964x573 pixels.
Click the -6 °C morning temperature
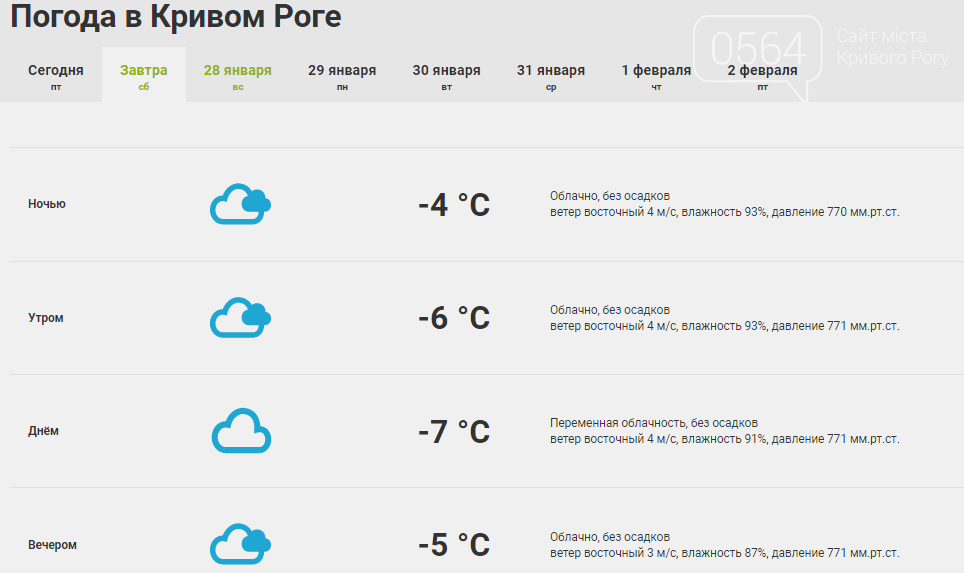(x=454, y=318)
